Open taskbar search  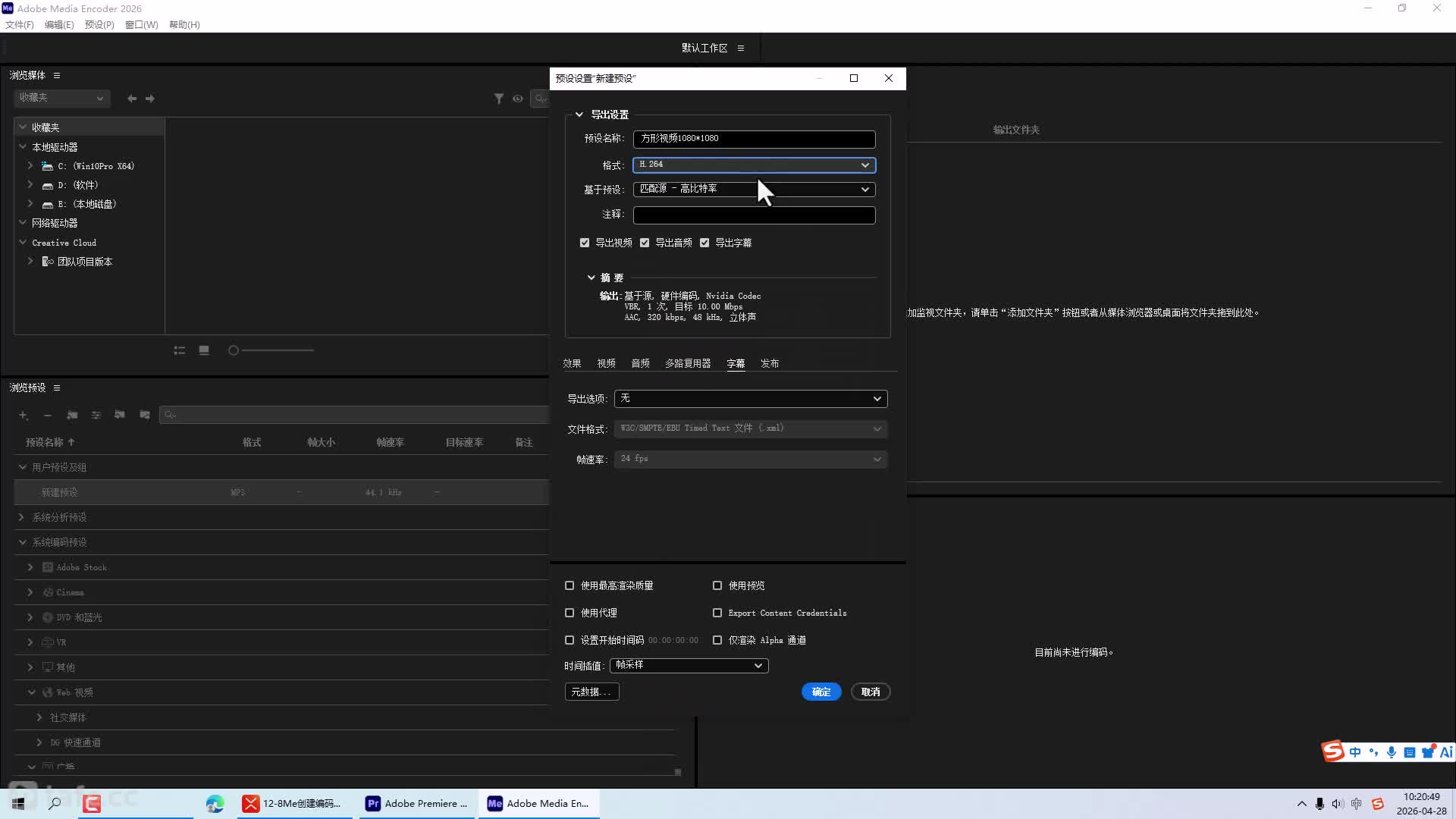pyautogui.click(x=55, y=804)
